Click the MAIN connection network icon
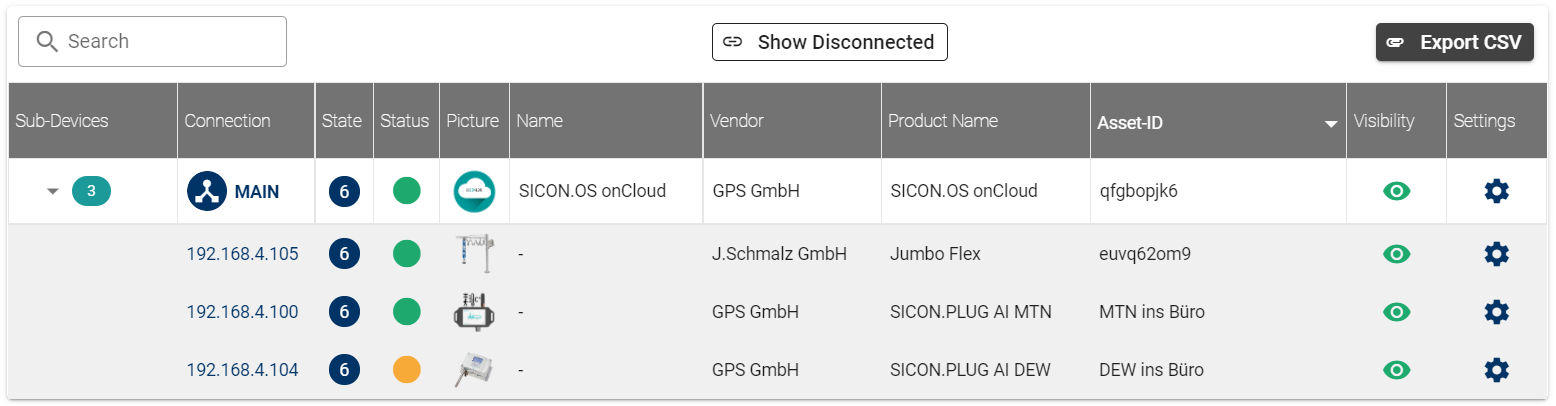The width and height of the screenshot is (1556, 406). pyautogui.click(x=207, y=191)
